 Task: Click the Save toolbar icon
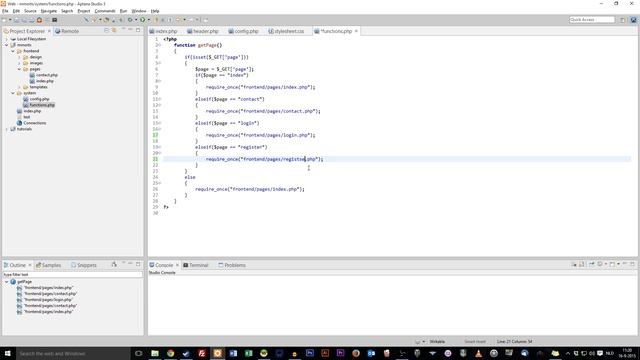tap(16, 20)
